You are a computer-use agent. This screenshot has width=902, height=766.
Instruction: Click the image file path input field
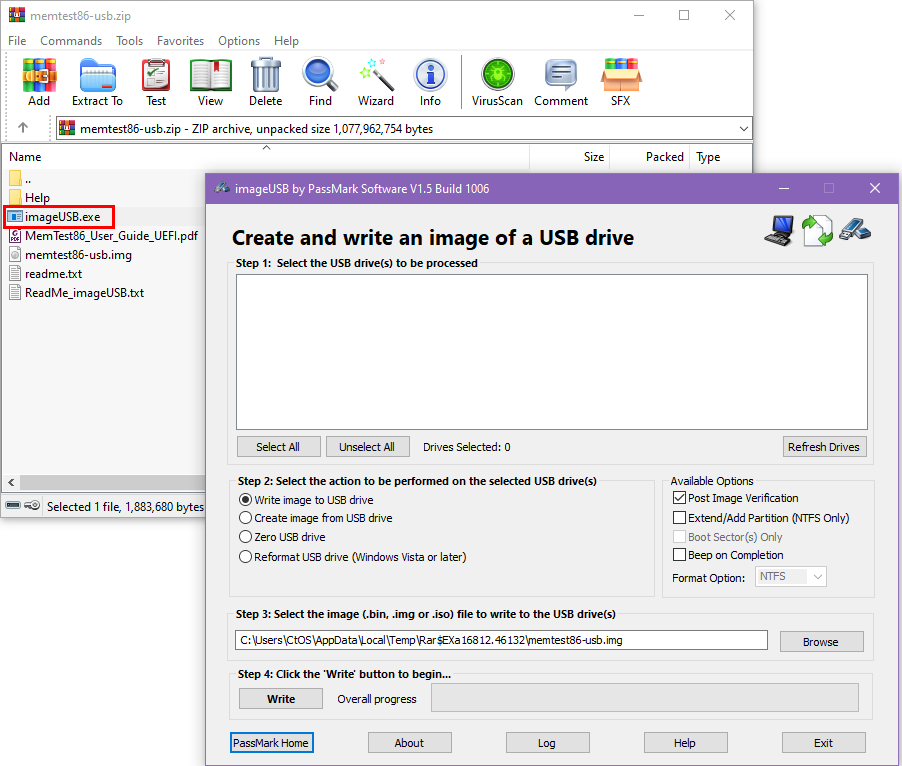tap(501, 640)
